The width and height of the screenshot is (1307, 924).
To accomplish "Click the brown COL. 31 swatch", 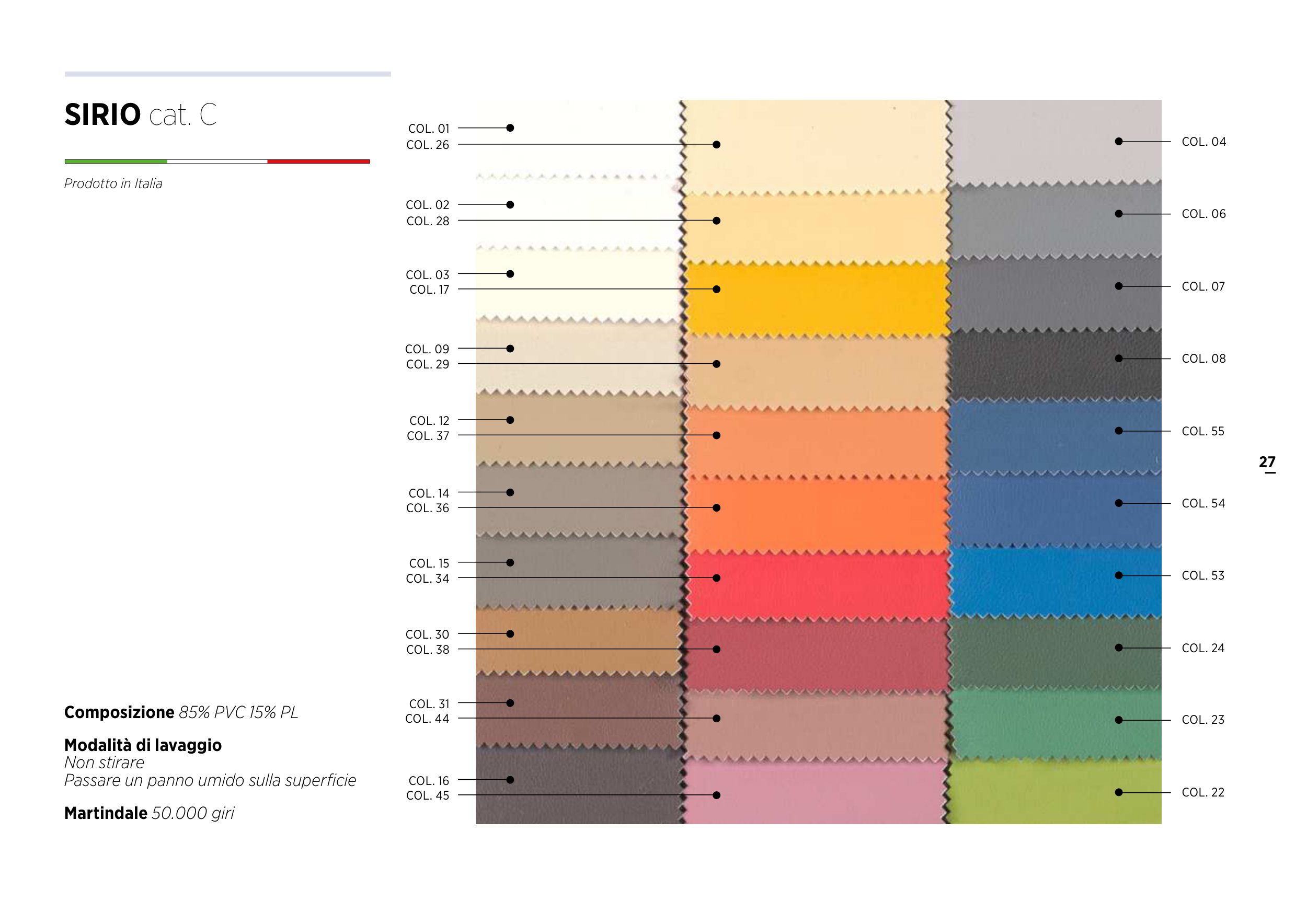I will (x=578, y=710).
